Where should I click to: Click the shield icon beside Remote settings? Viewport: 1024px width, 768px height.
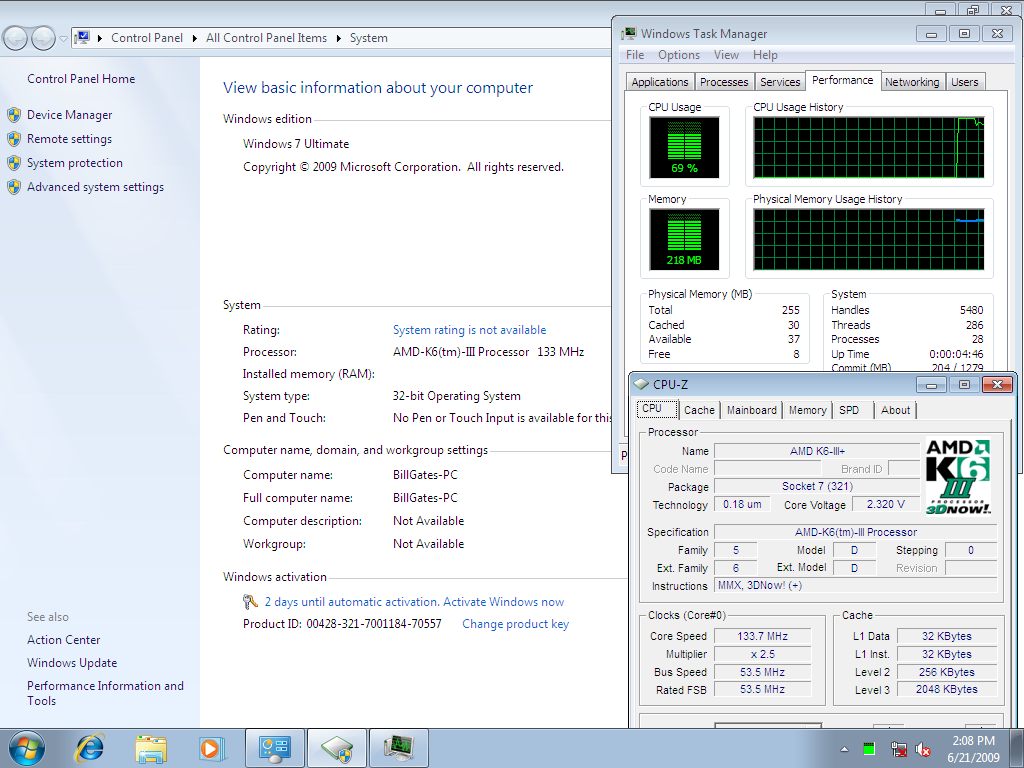[14, 139]
